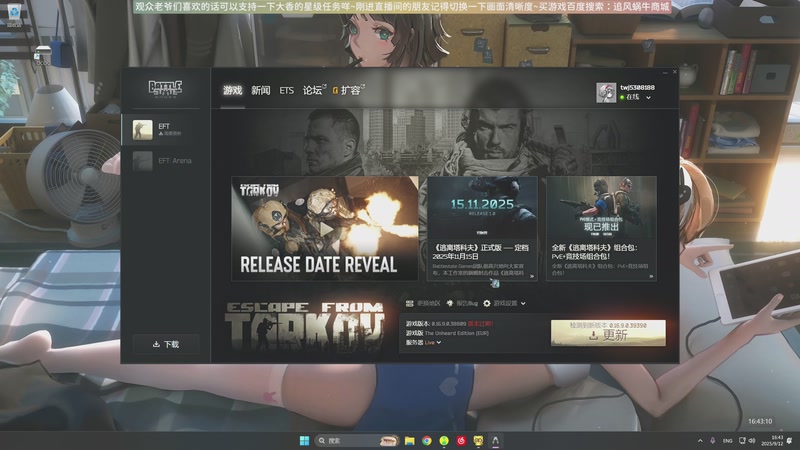Image resolution: width=800 pixels, height=450 pixels.
Task: Minimize the launcher window
Action: pos(665,72)
